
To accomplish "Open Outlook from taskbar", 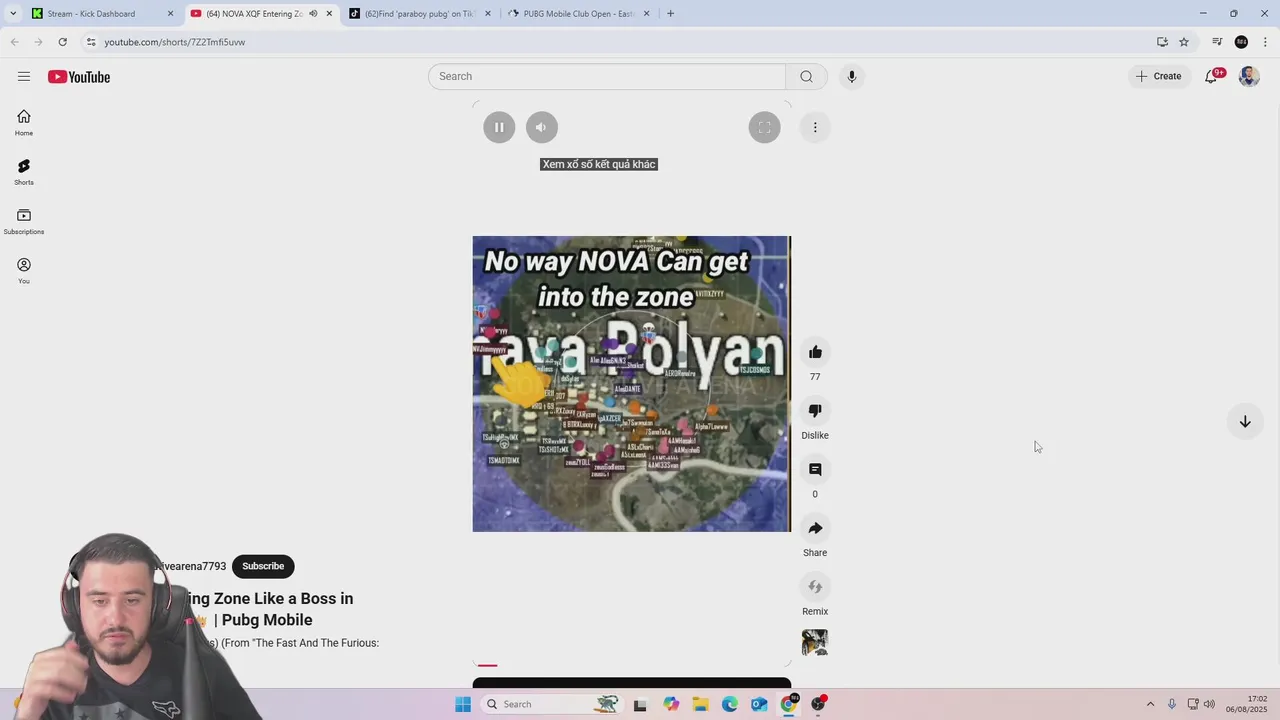I will [x=759, y=704].
